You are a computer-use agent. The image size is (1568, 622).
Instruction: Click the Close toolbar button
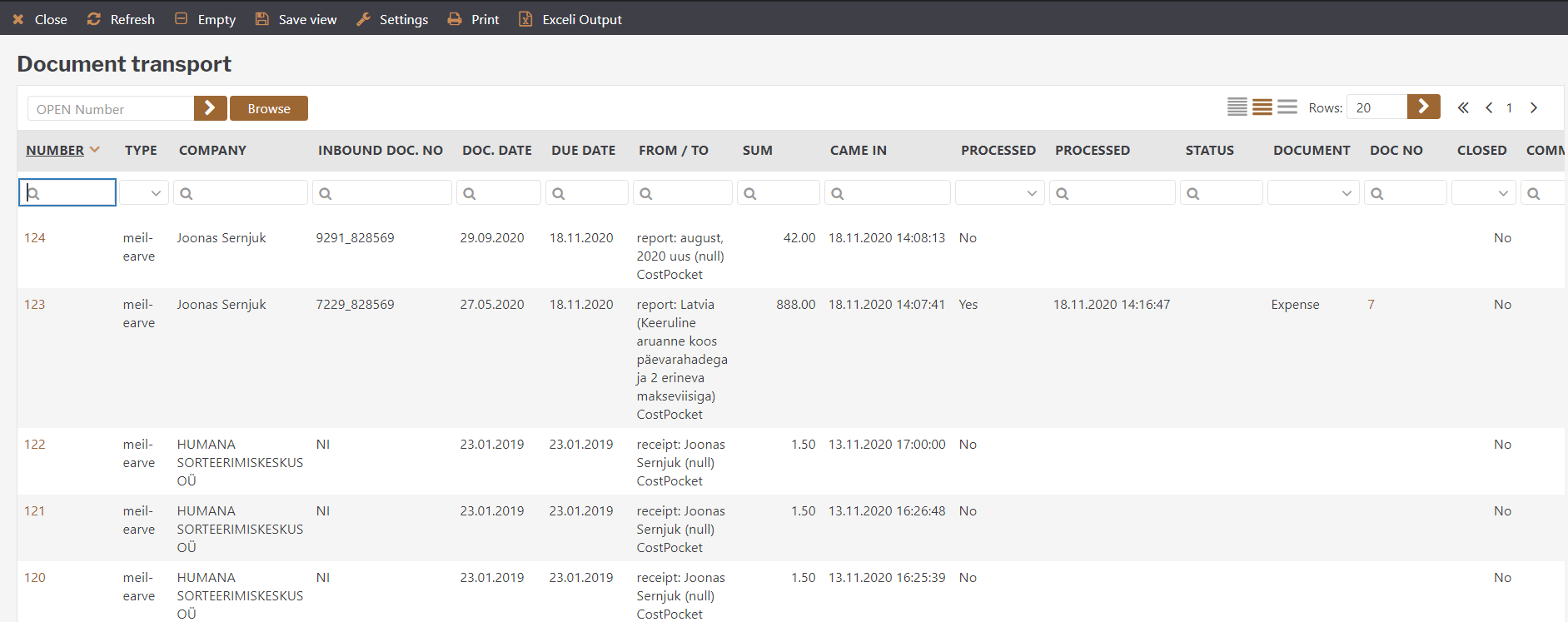pos(39,19)
